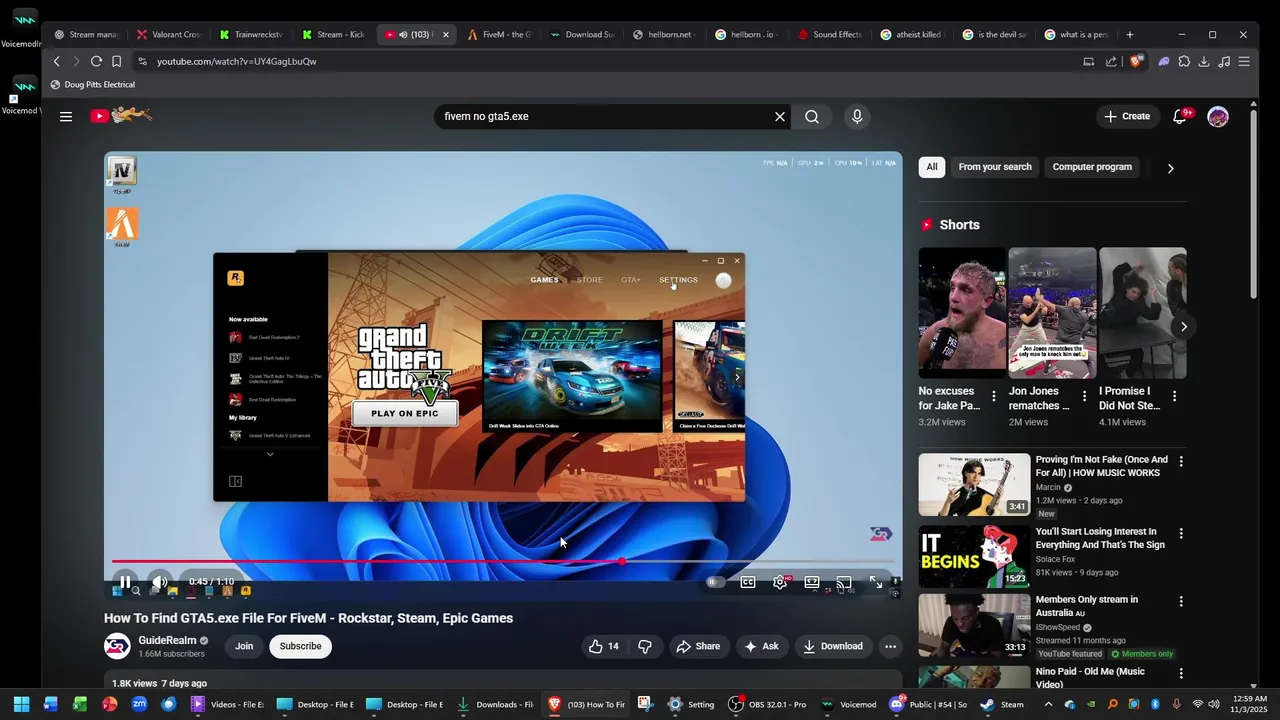
Task: Open OBS 32.0.1 from taskbar
Action: [768, 704]
